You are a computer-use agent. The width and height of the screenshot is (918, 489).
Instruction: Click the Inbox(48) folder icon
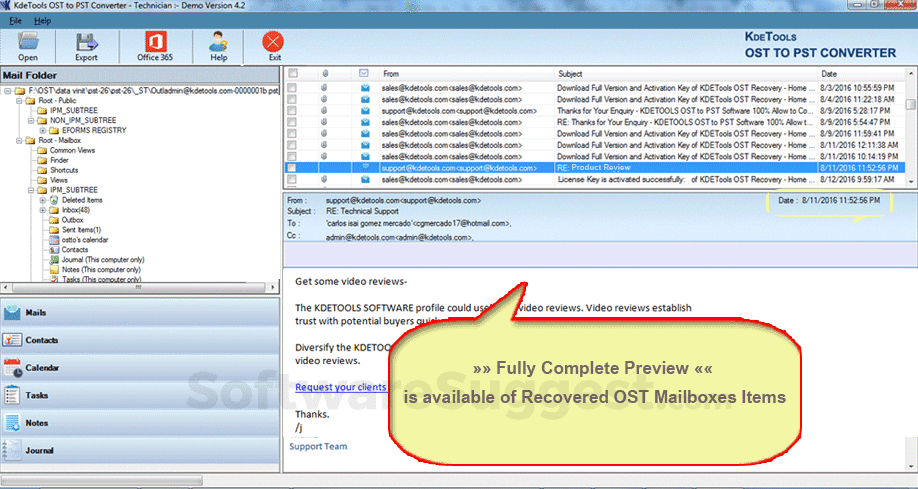[x=54, y=210]
